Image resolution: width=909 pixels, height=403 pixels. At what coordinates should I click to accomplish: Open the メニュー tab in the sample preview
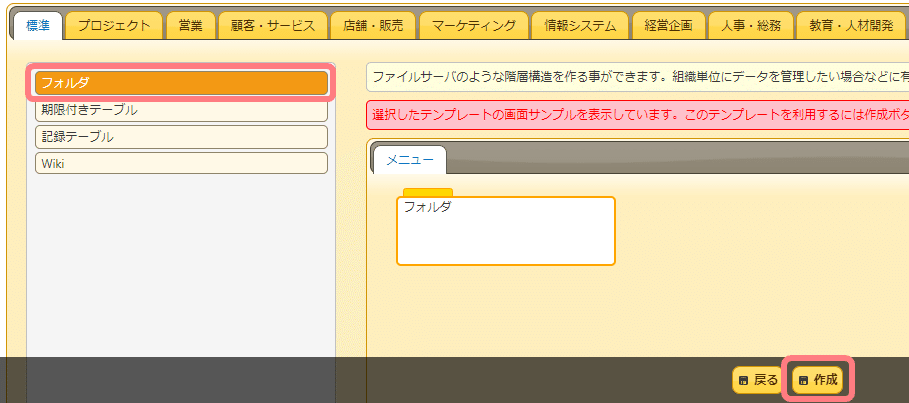(x=410, y=160)
